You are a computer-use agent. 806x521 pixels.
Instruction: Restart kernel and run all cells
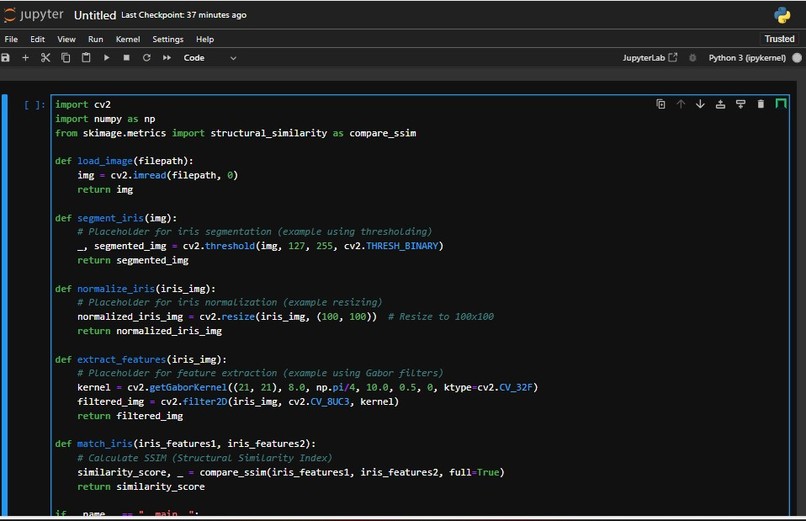point(167,58)
